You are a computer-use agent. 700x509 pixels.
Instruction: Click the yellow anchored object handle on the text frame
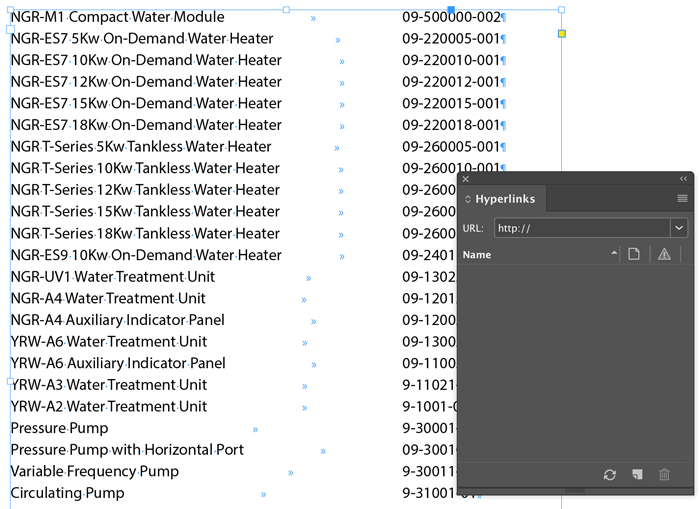(x=562, y=34)
